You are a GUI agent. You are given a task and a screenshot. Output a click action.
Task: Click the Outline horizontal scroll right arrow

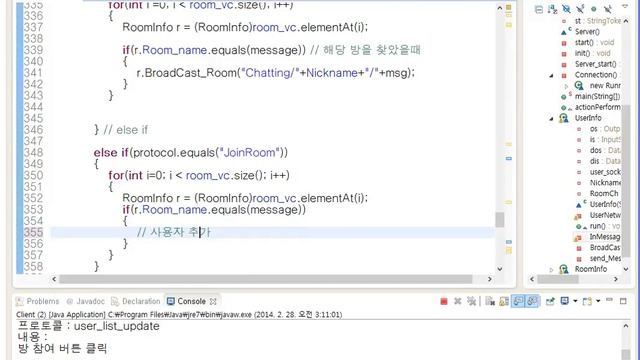tap(616, 279)
